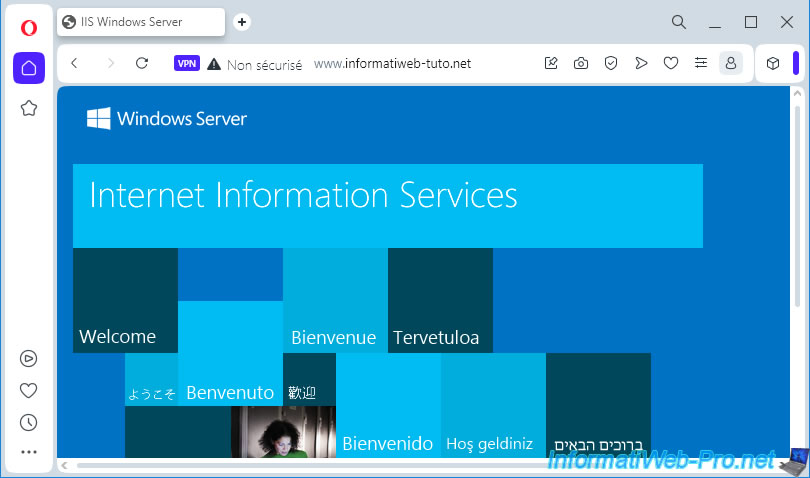
Task: Click the Hoş geldiniz tile
Action: tap(493, 405)
